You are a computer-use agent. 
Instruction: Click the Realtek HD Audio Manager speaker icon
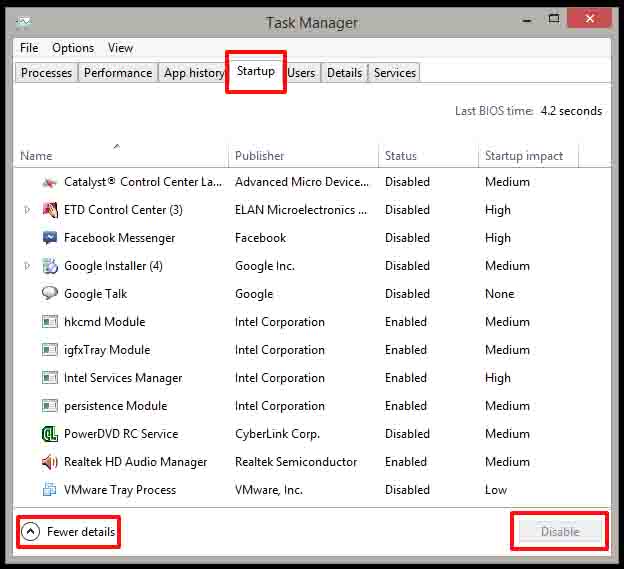[x=50, y=462]
